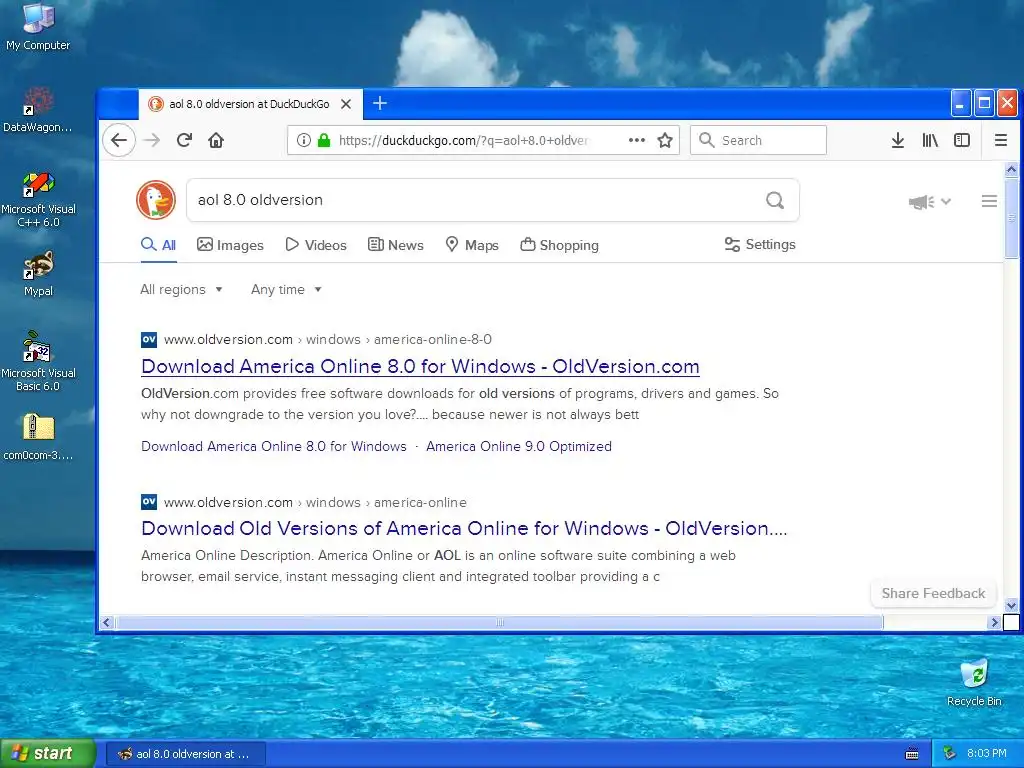Select the com0com zip folder icon
This screenshot has height=768, width=1024.
point(38,438)
